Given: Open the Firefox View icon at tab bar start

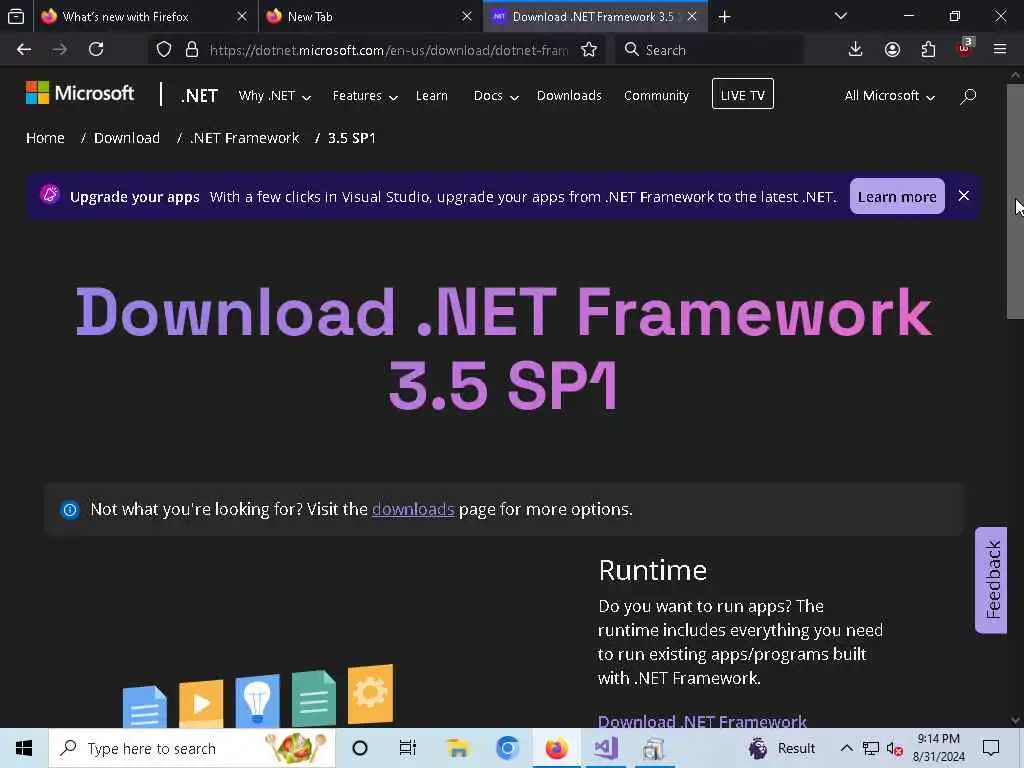Looking at the screenshot, I should (16, 17).
